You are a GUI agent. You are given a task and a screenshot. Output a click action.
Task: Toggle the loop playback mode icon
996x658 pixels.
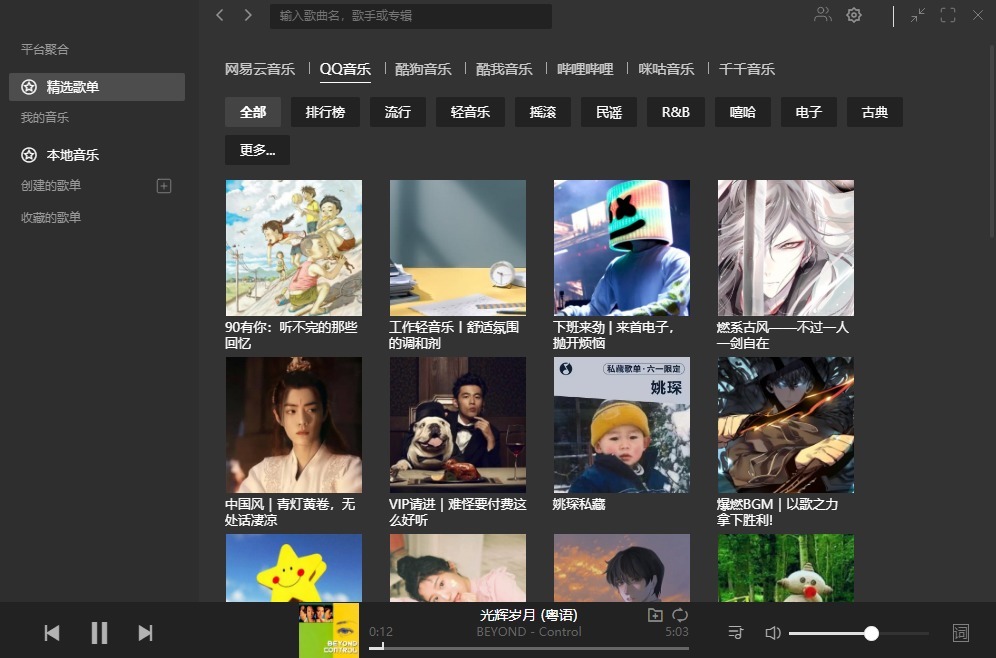pyautogui.click(x=680, y=615)
